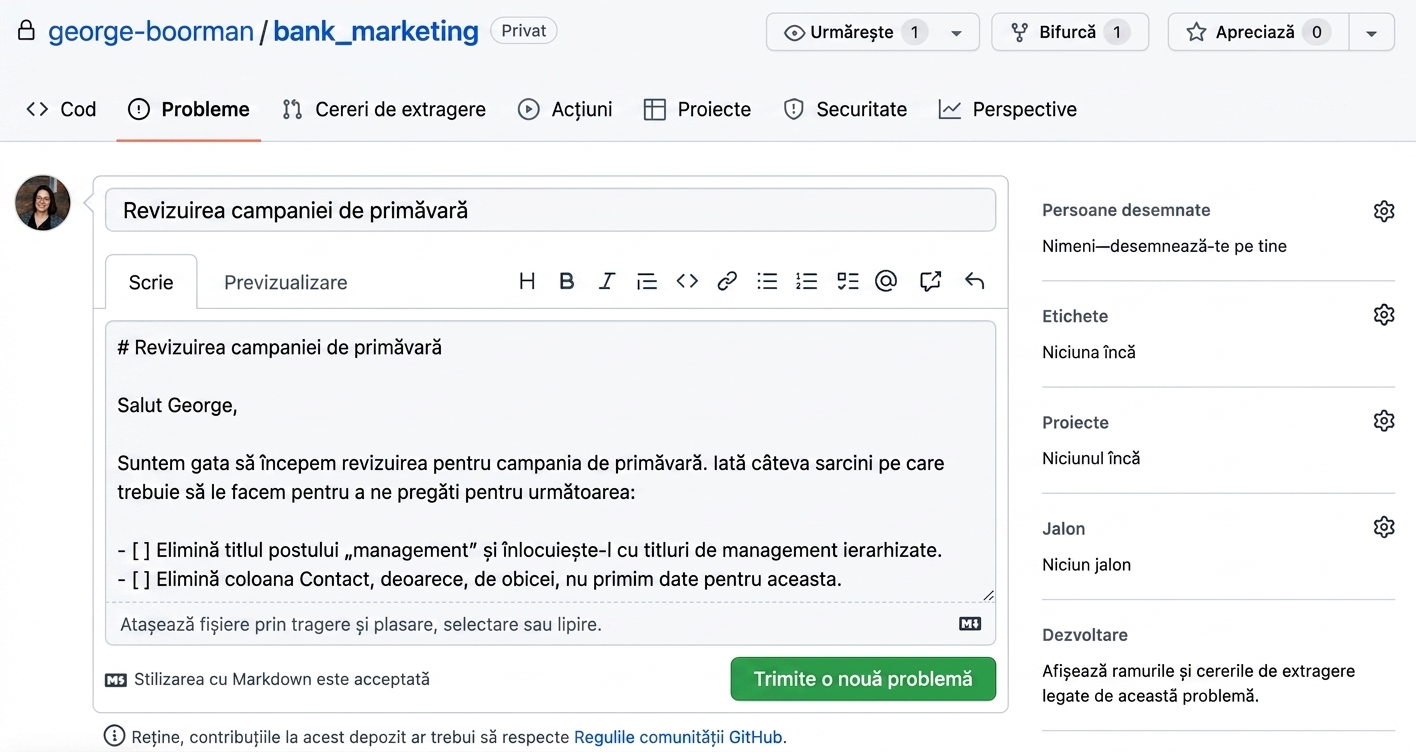Viewport: 1416px width, 752px height.
Task: Apply italic formatting to text
Action: 606,282
